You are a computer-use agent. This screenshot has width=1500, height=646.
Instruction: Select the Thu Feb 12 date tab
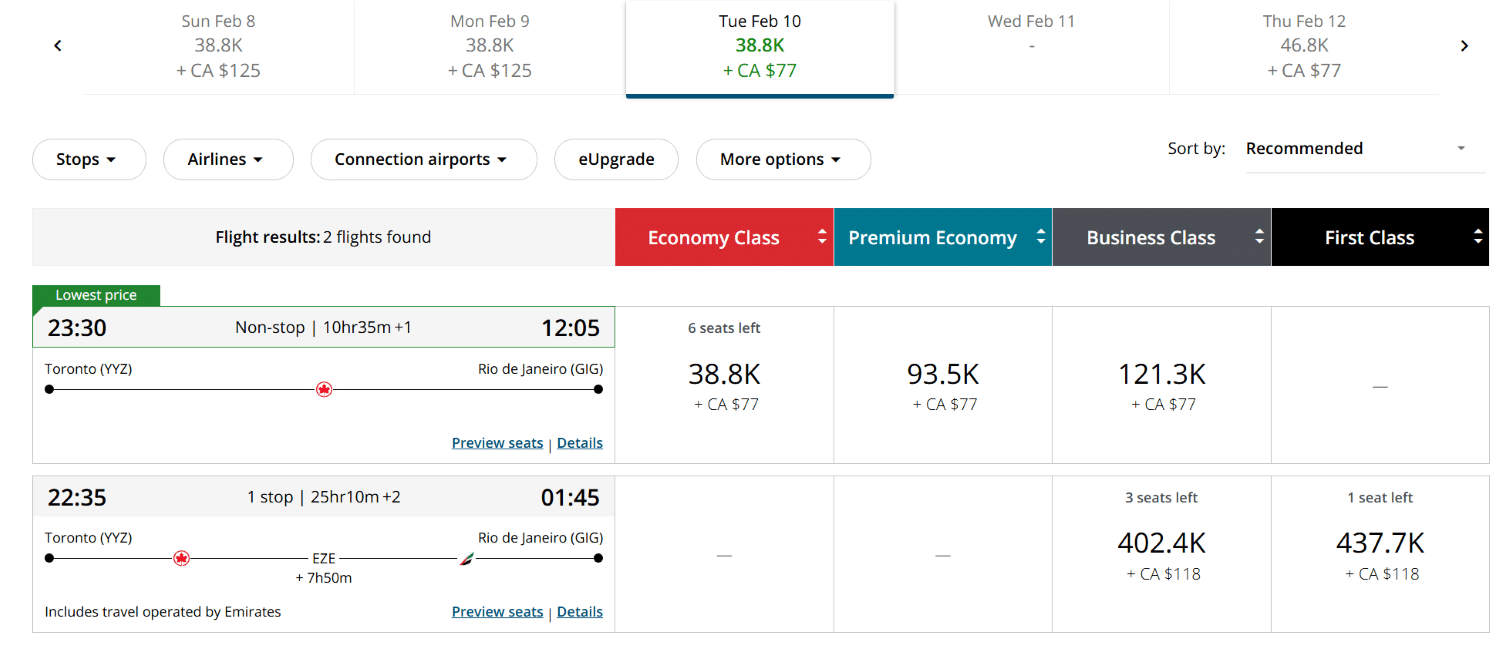point(1303,45)
